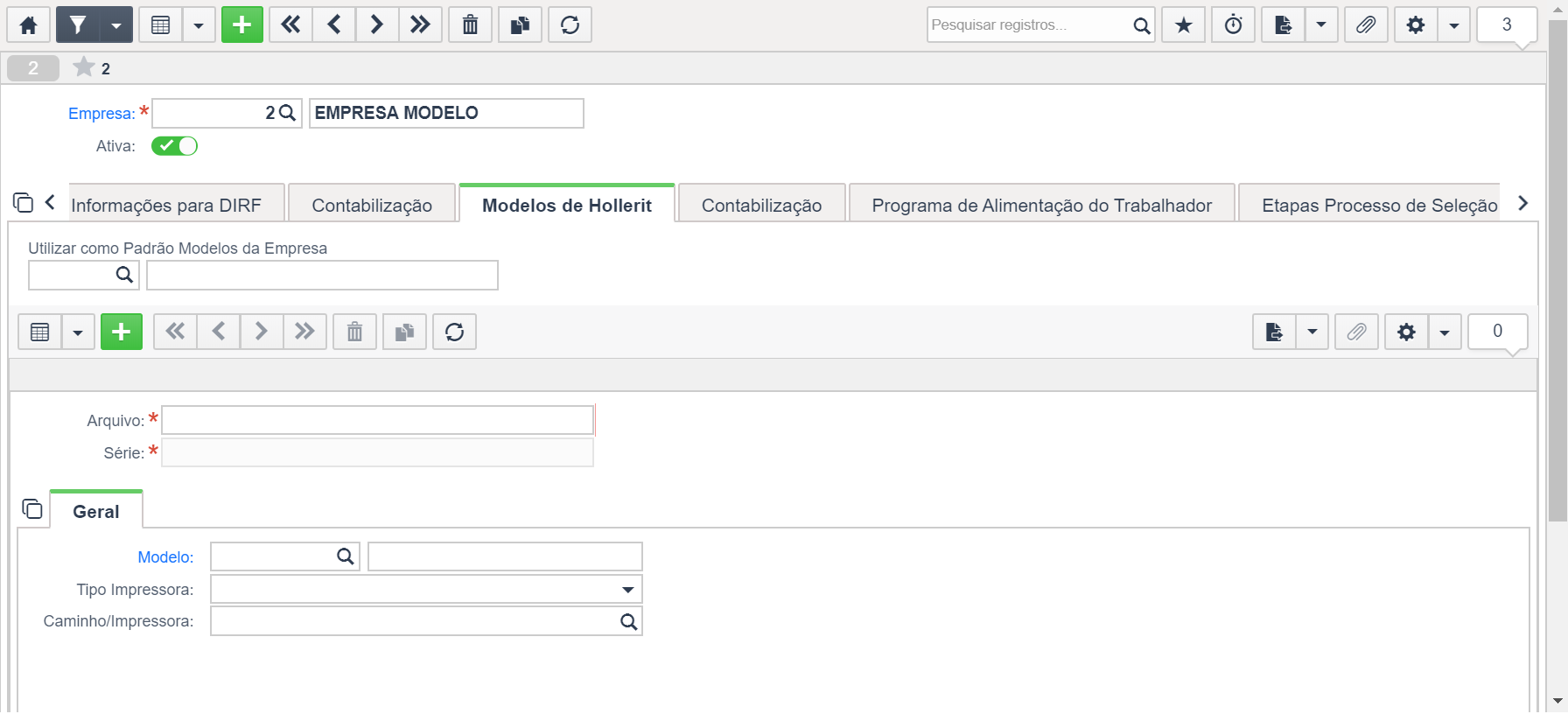Open subgrid settings gear
Image resolution: width=1568 pixels, height=721 pixels.
1406,332
